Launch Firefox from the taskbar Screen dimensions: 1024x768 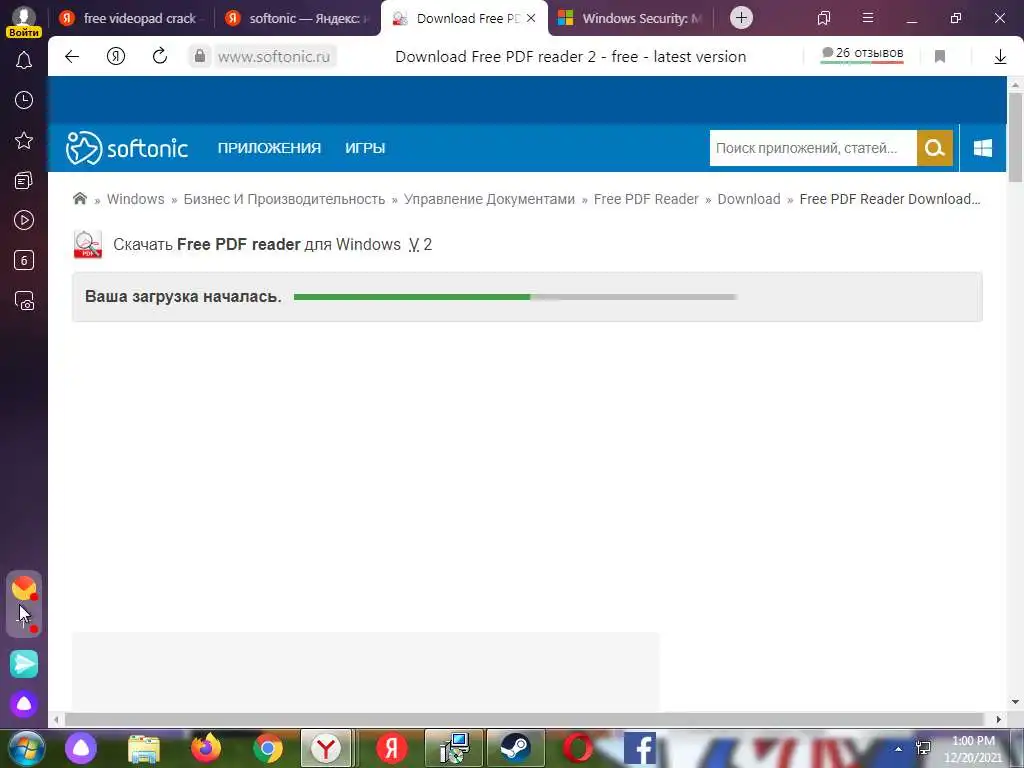click(x=206, y=748)
